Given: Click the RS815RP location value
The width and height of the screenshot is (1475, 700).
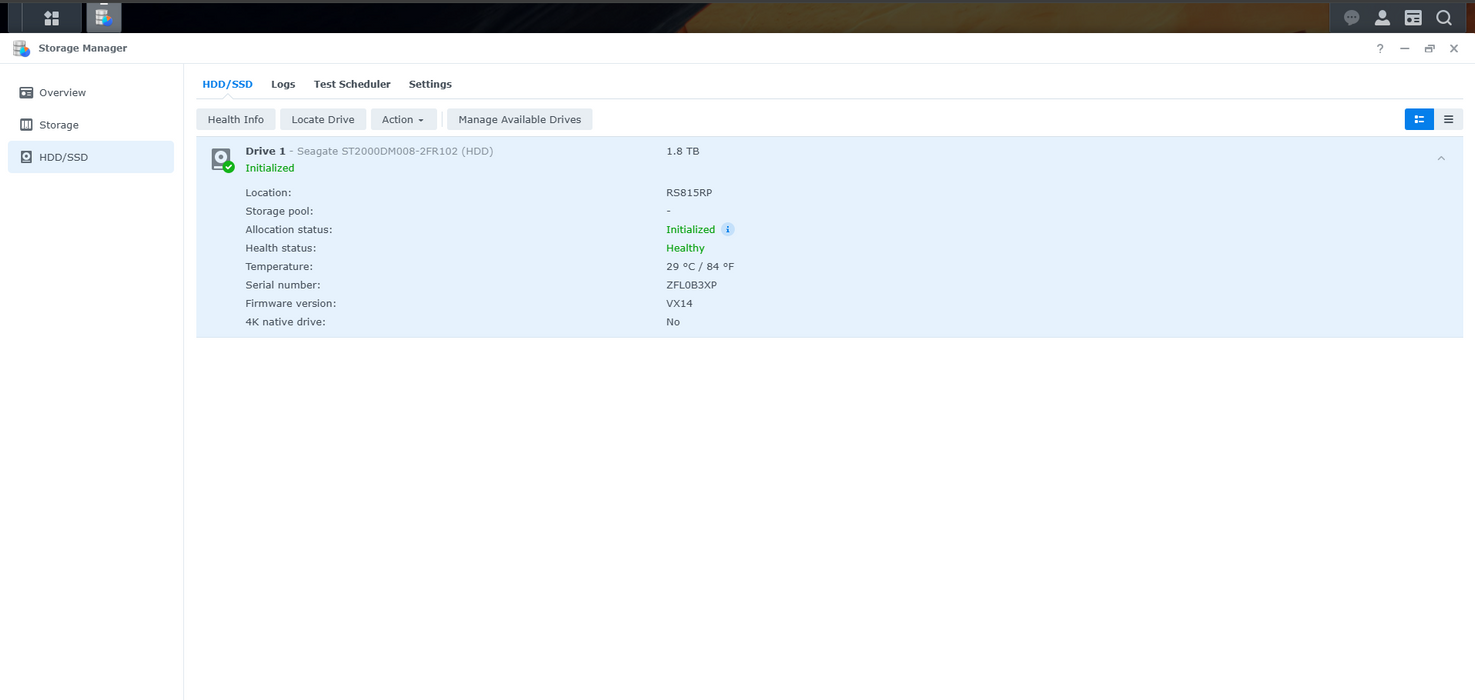Looking at the screenshot, I should (x=689, y=192).
